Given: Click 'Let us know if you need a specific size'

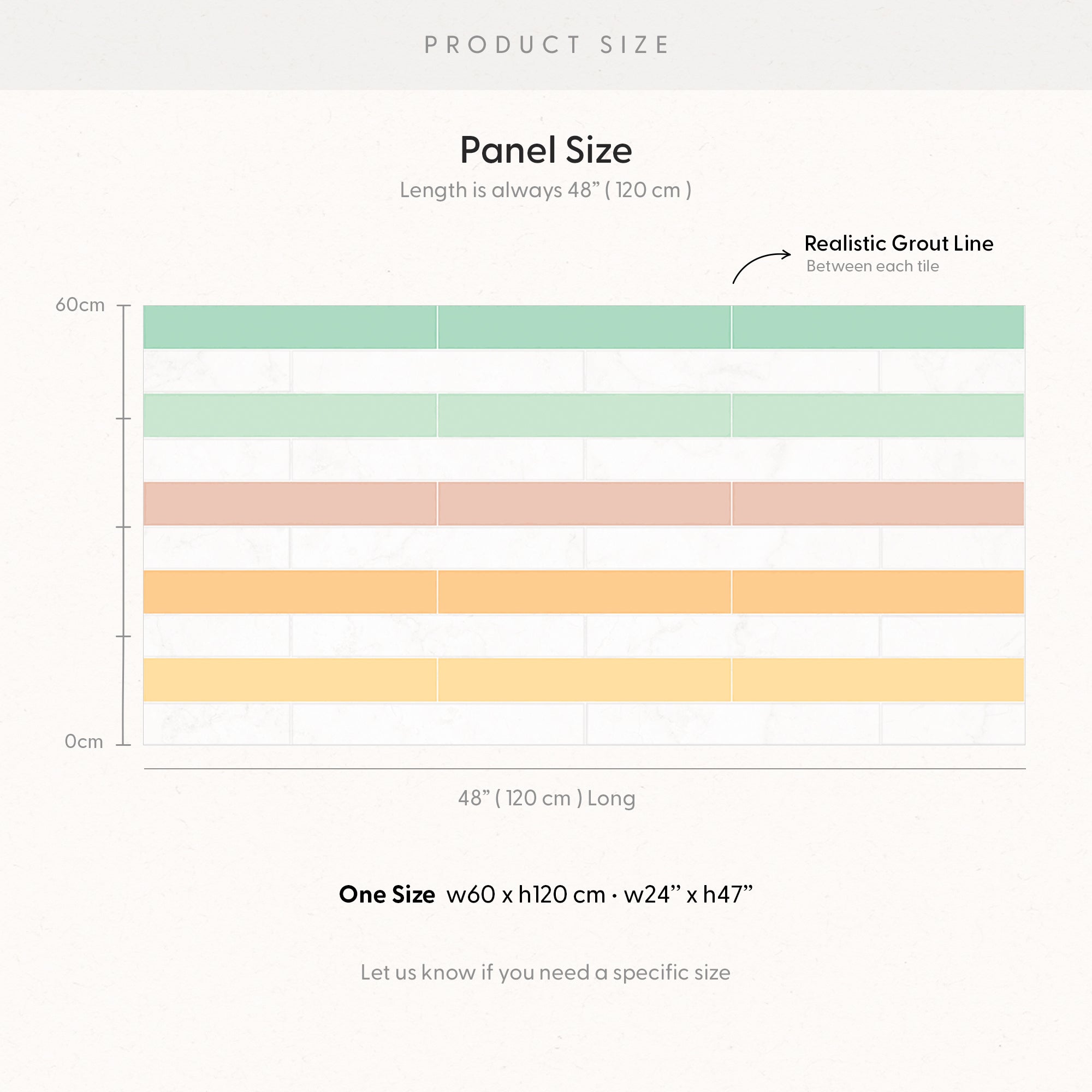Looking at the screenshot, I should 545,972.
